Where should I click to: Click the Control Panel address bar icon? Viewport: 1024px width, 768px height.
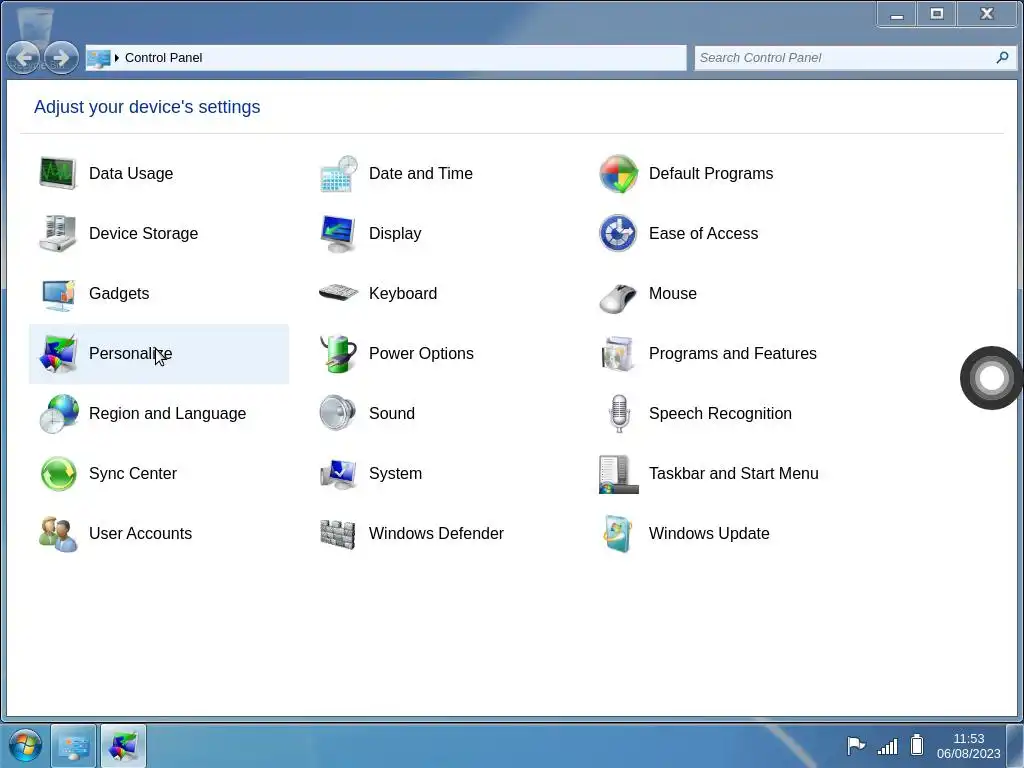[x=99, y=58]
